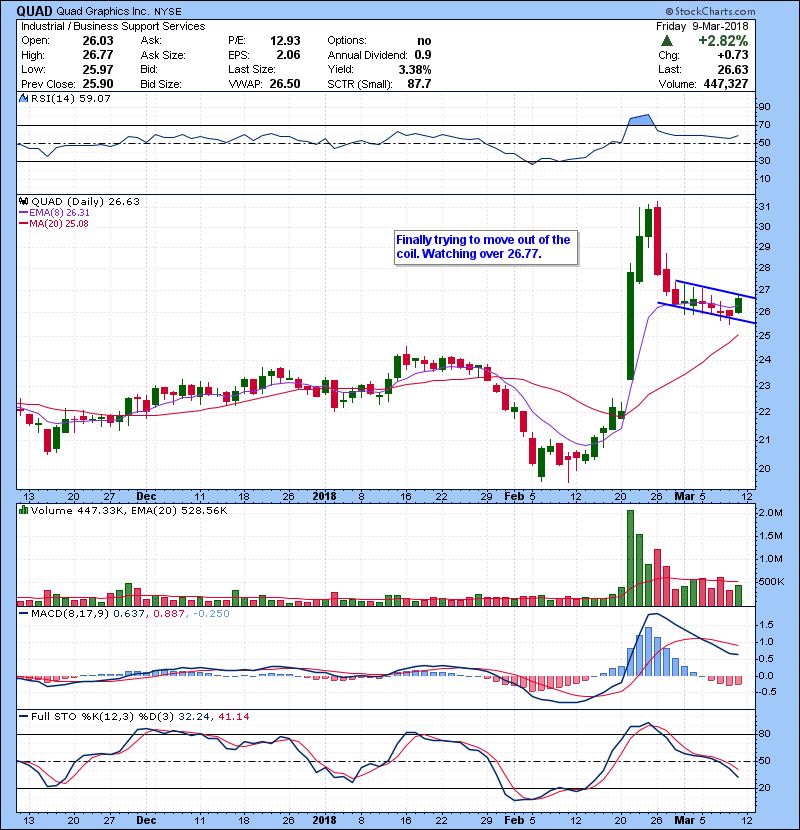
Task: Click the EMA(8) 26.31 legend text
Action: tap(59, 213)
